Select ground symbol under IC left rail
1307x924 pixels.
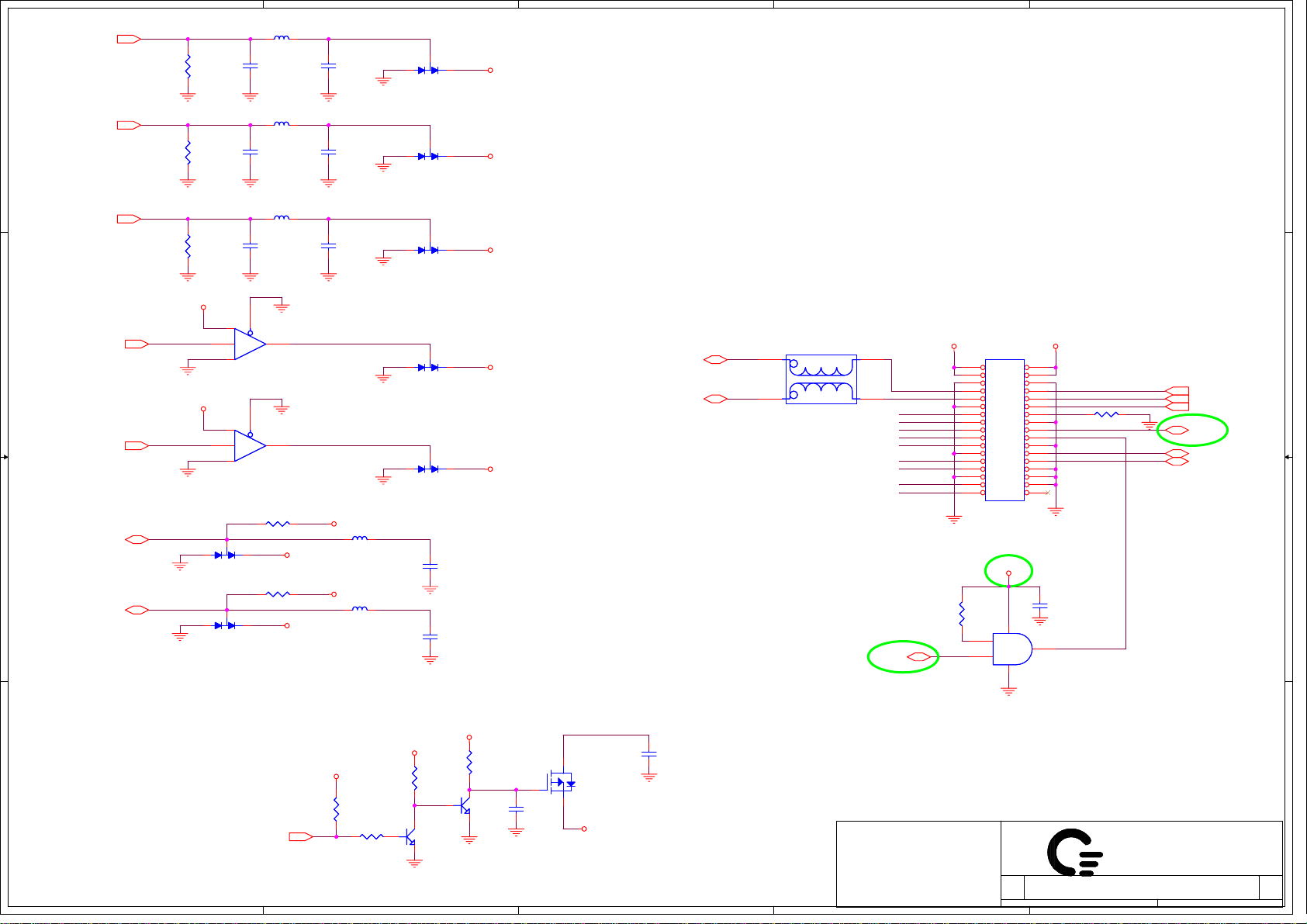click(954, 519)
